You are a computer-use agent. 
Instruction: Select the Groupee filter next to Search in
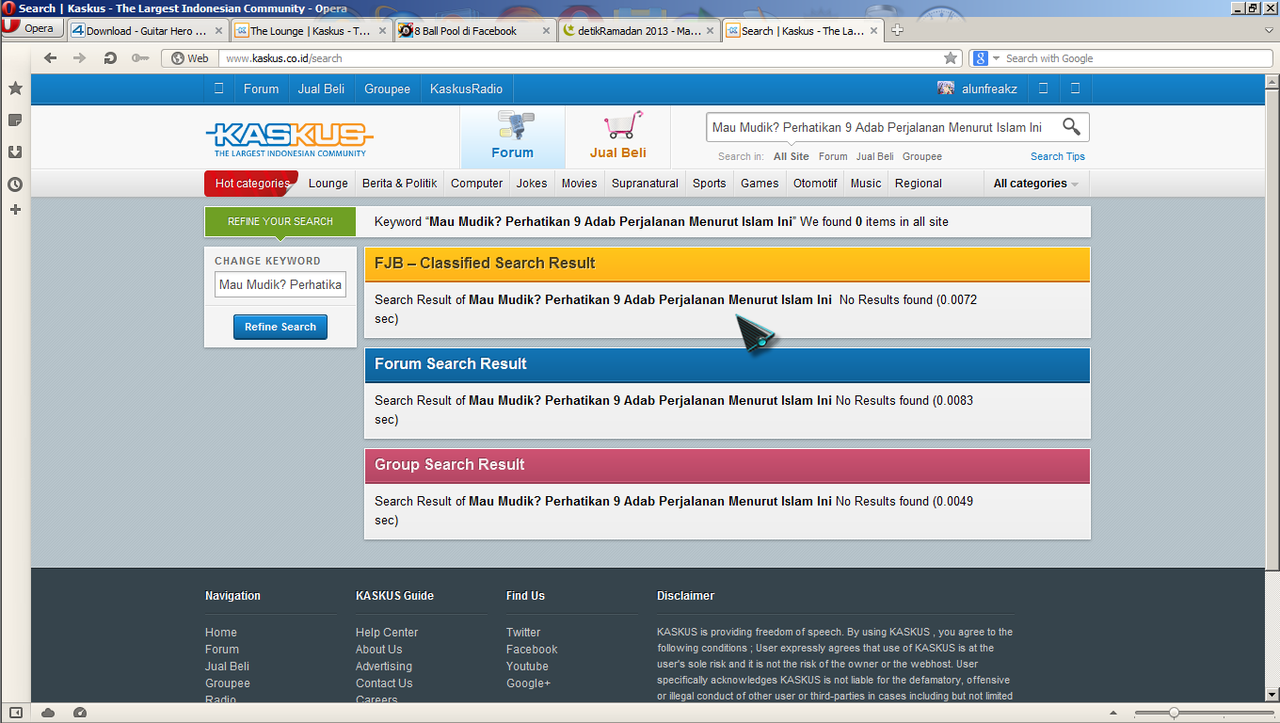[922, 156]
